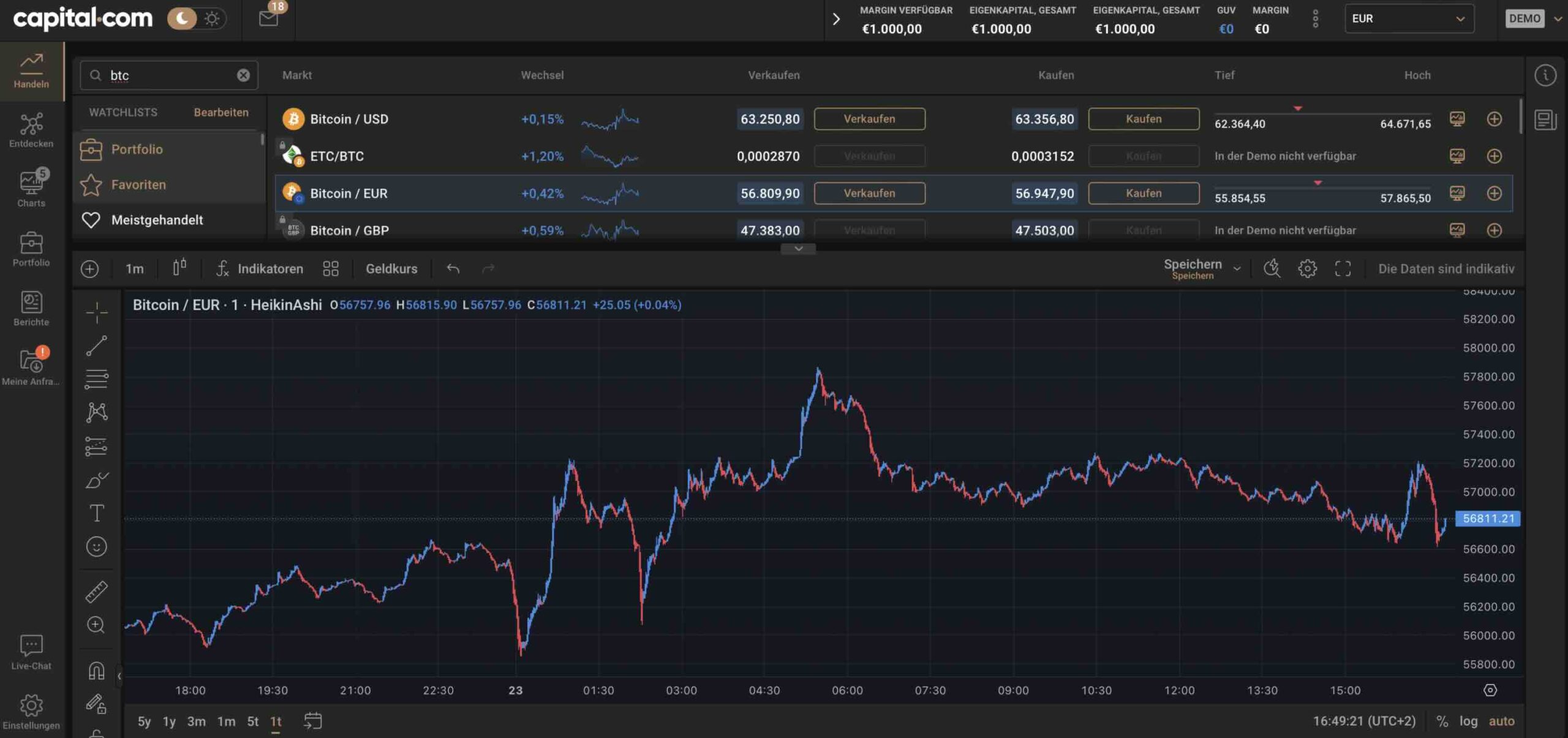
Task: Open the 1m chart interval dropdown
Action: point(134,269)
